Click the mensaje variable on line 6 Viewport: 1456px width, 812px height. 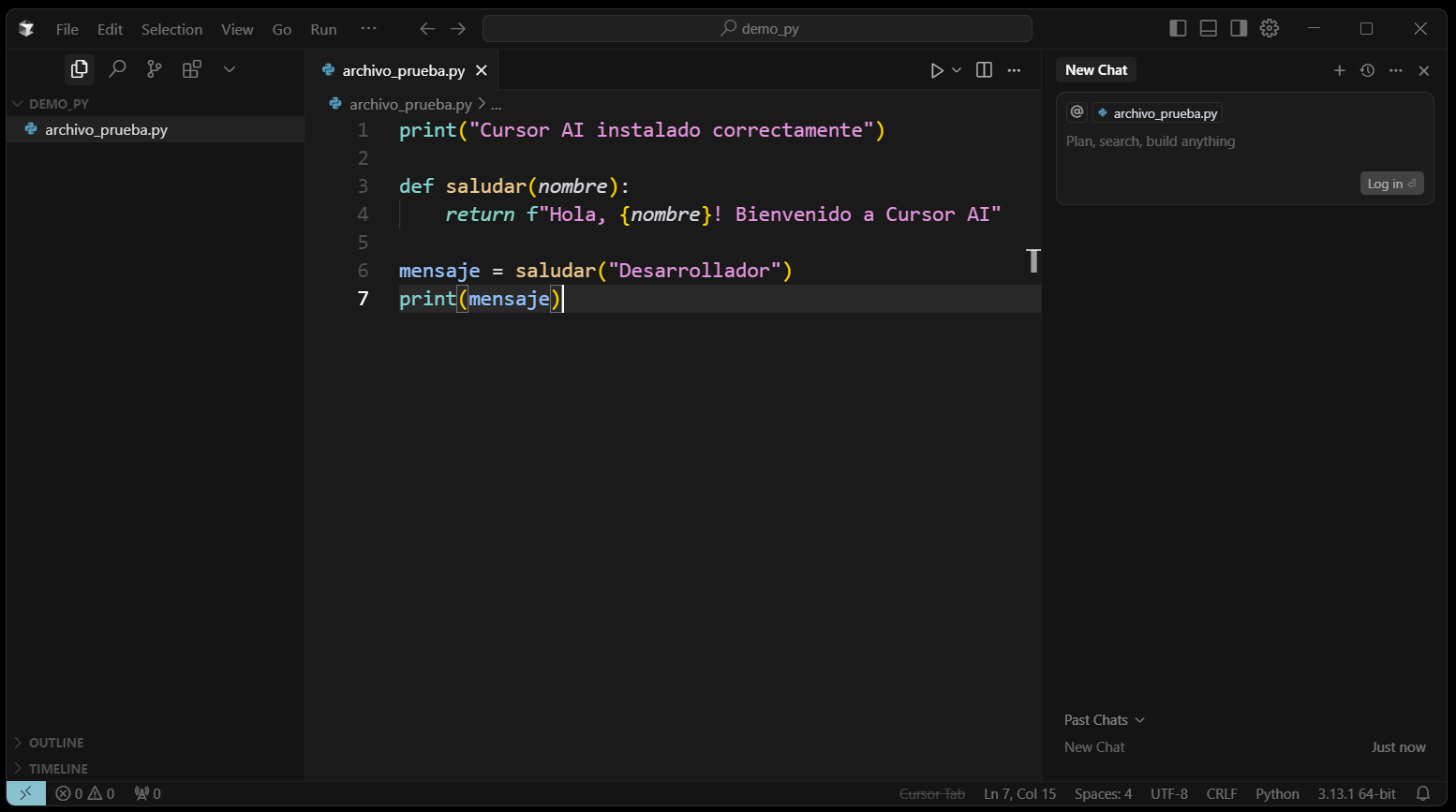[x=439, y=271]
